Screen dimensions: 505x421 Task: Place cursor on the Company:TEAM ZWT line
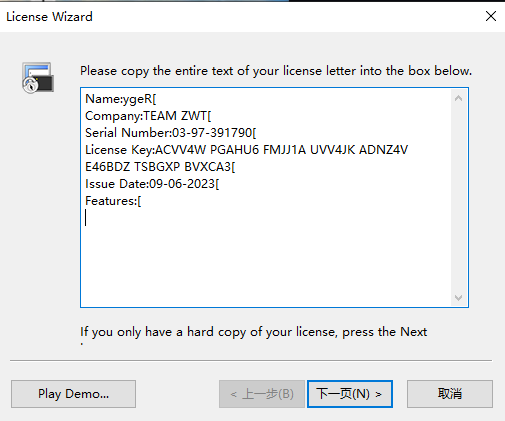click(x=148, y=116)
